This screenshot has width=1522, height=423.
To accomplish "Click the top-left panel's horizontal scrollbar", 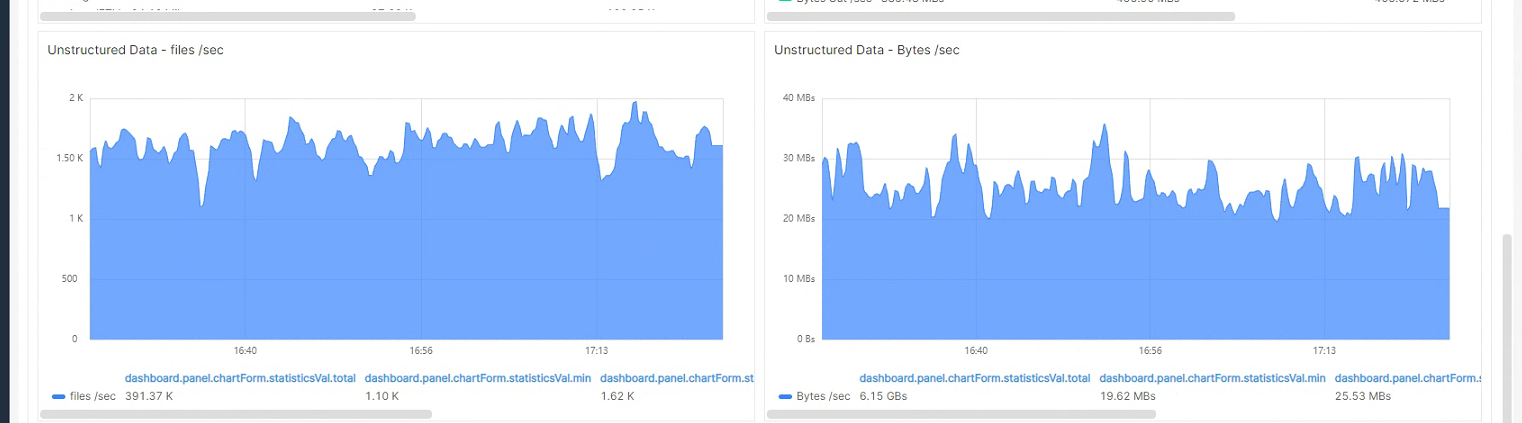I will [227, 16].
